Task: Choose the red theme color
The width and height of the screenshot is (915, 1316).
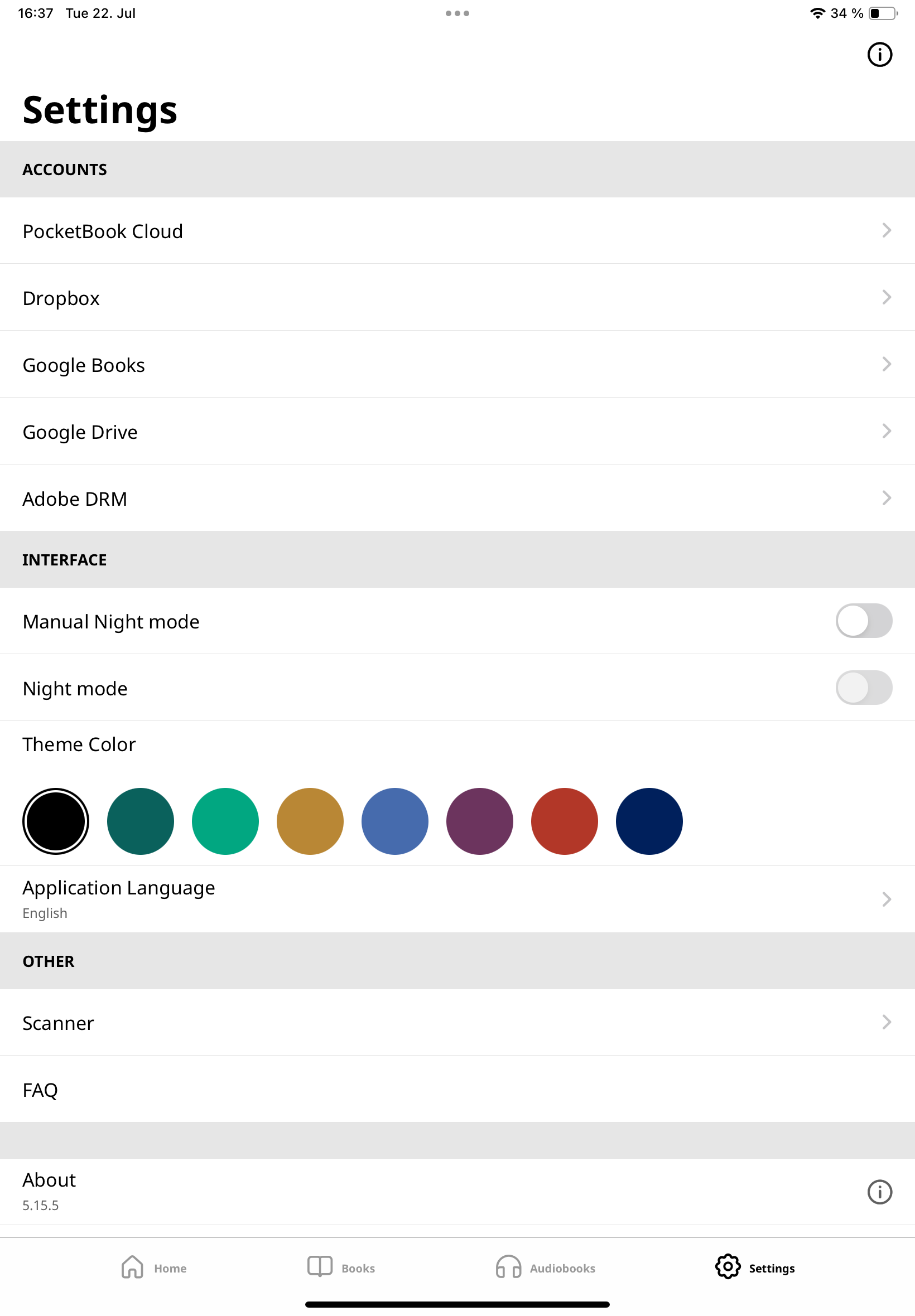Action: [x=564, y=821]
